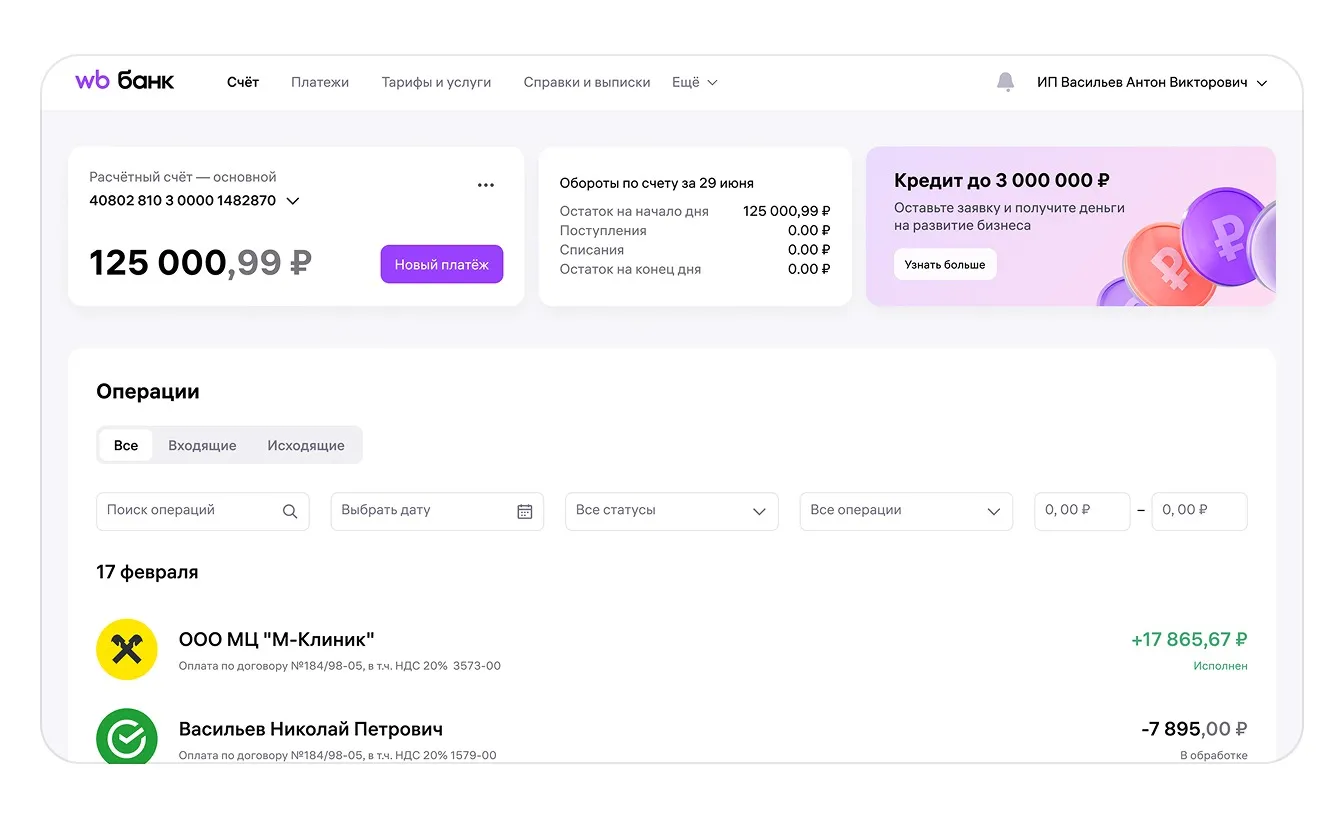Expand the Все операции dropdown
The height and width of the screenshot is (818, 1344).
[906, 511]
